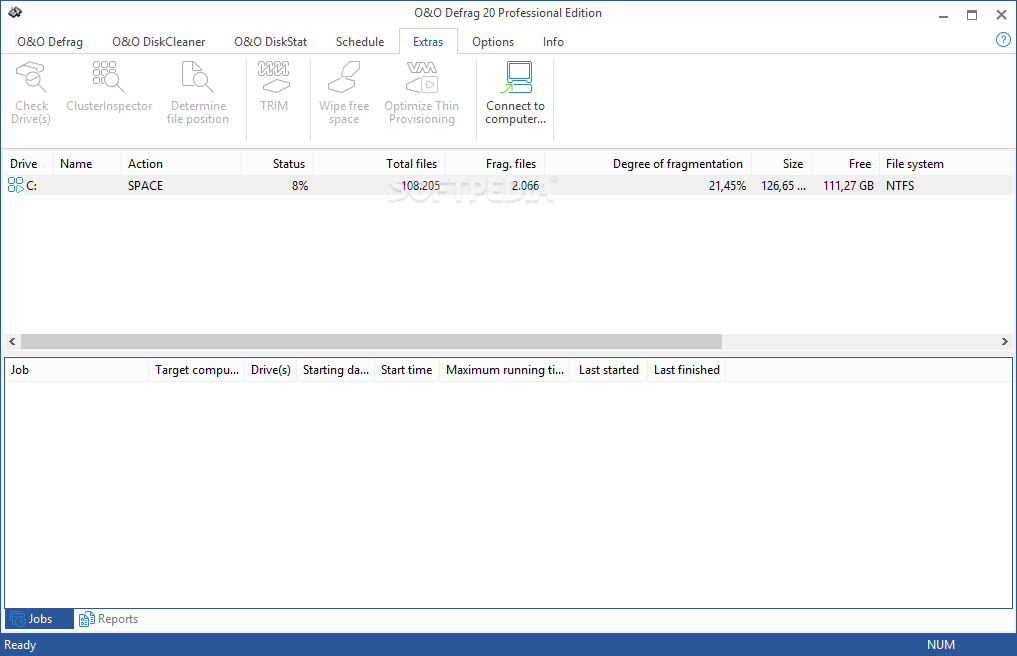Sort by Frag. files column header

pyautogui.click(x=495, y=164)
